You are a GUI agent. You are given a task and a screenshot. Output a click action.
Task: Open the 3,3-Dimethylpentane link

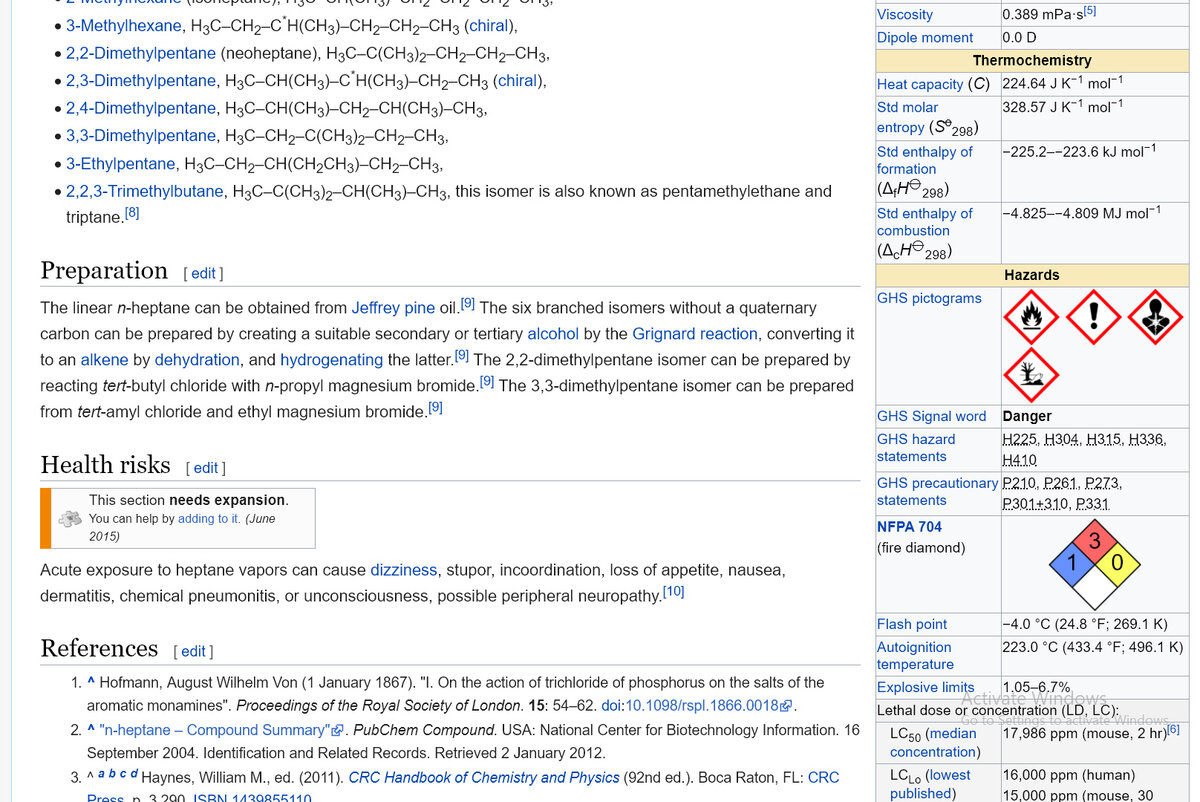pyautogui.click(x=141, y=135)
